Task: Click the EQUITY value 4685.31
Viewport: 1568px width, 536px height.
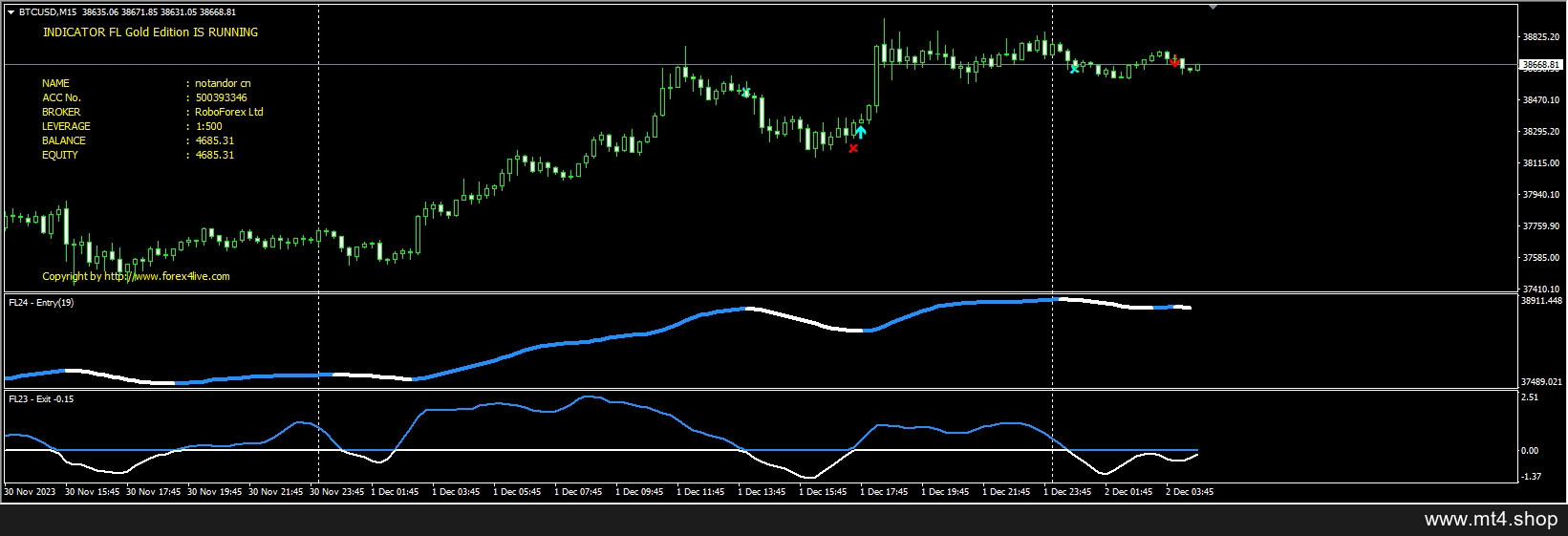Action: pos(214,155)
